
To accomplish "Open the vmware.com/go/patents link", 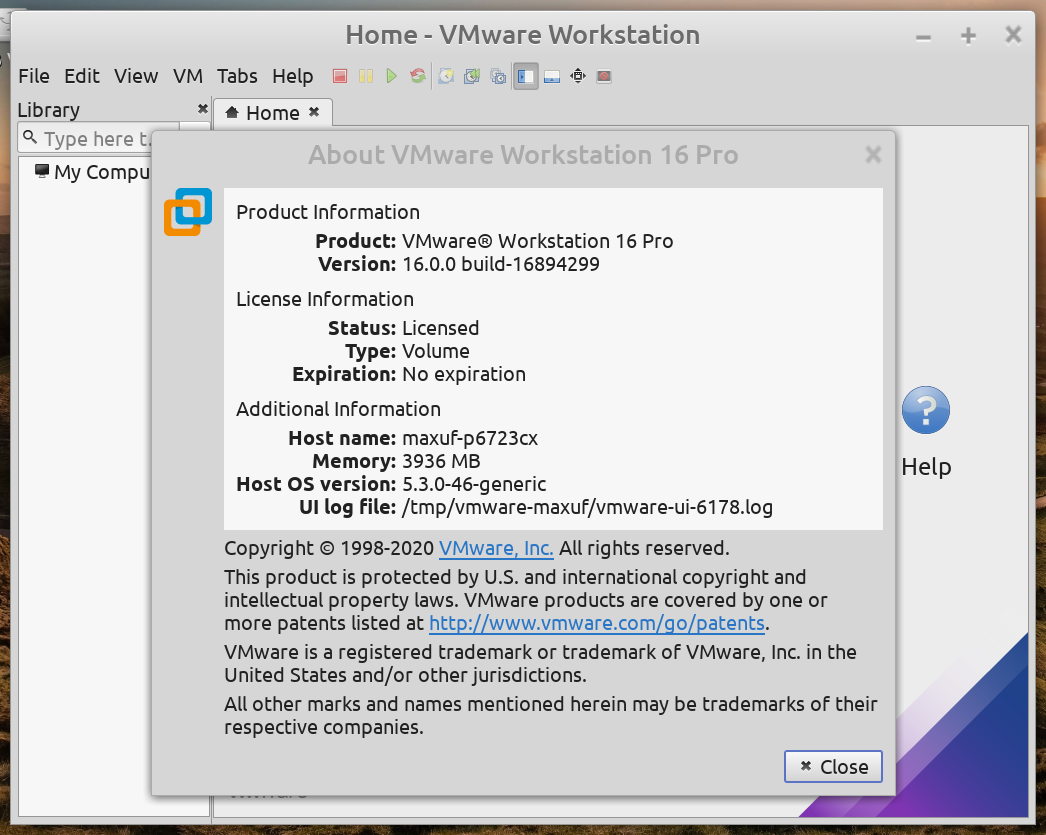I will click(596, 623).
